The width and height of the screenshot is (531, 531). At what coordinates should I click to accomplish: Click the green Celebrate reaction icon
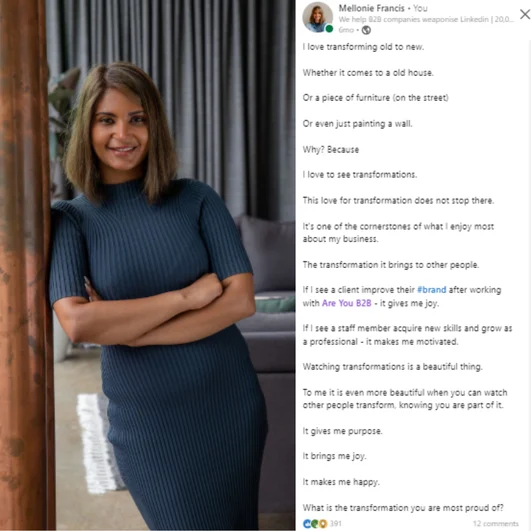coord(315,524)
